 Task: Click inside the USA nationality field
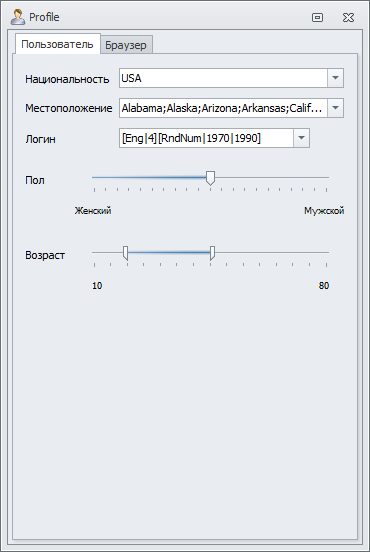pos(223,78)
